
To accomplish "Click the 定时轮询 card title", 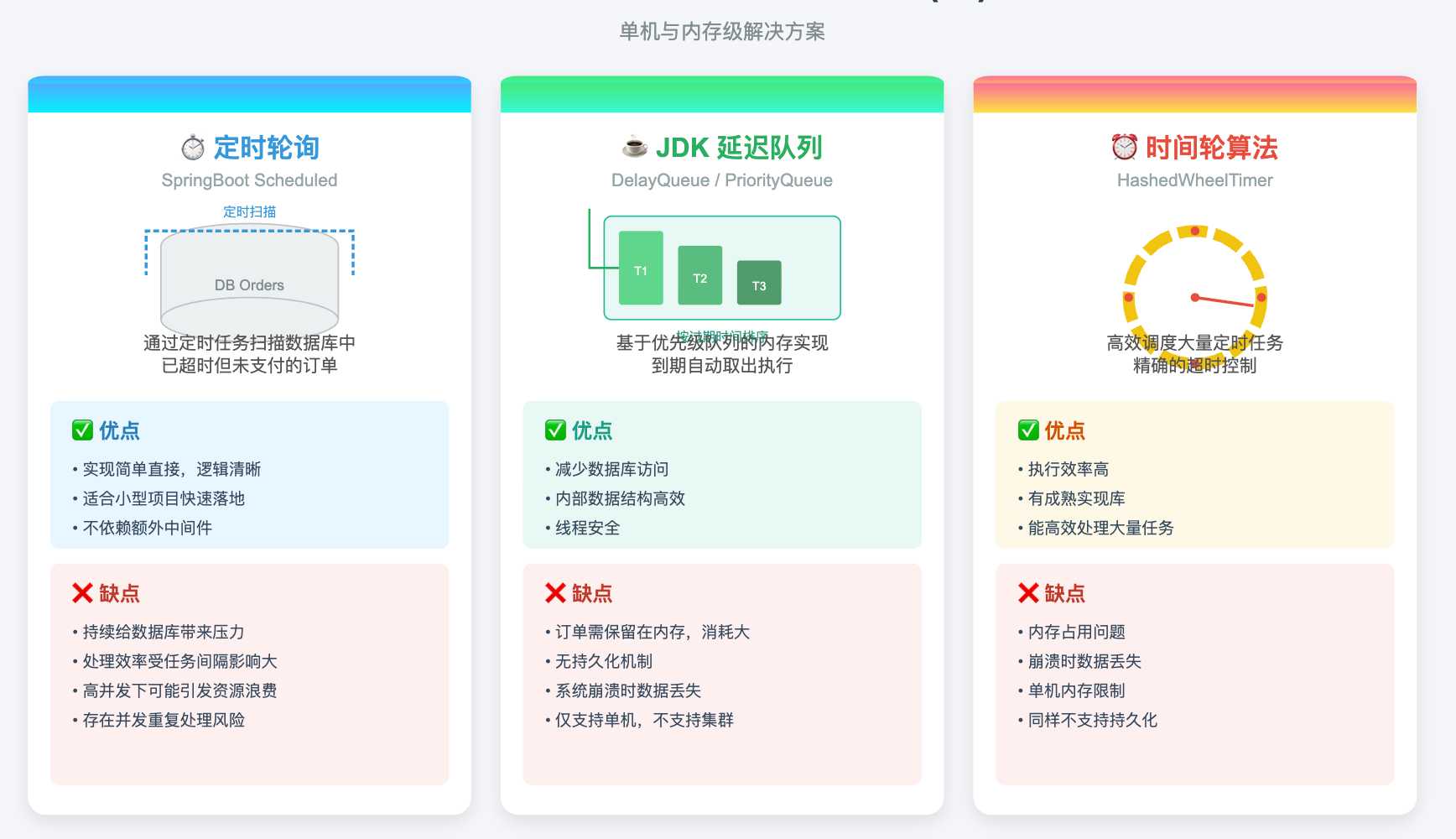I will point(266,148).
